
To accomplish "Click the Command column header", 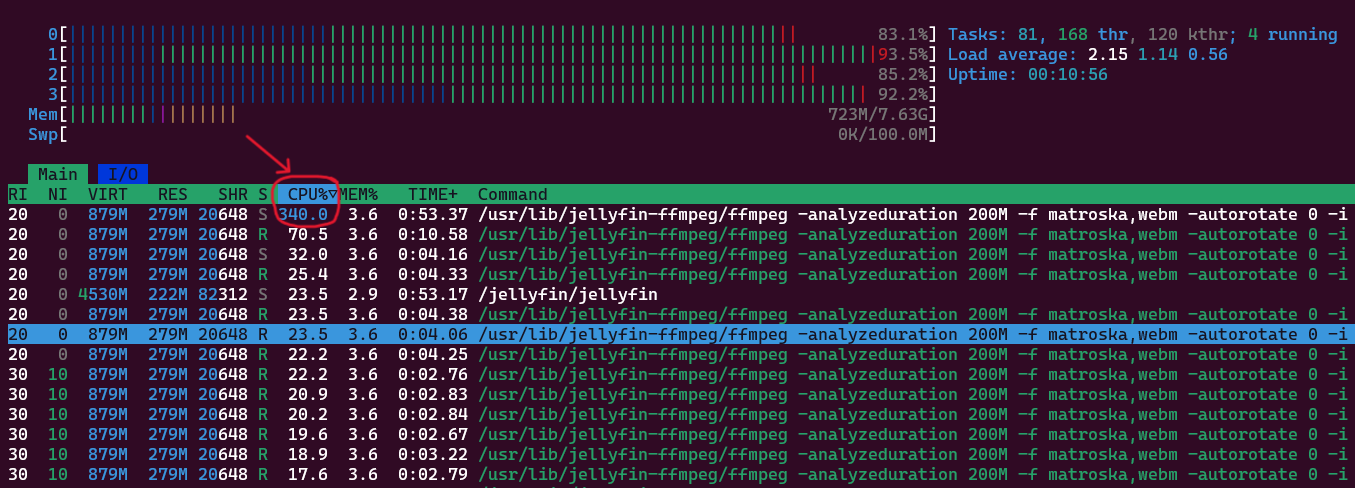I will pos(512,194).
